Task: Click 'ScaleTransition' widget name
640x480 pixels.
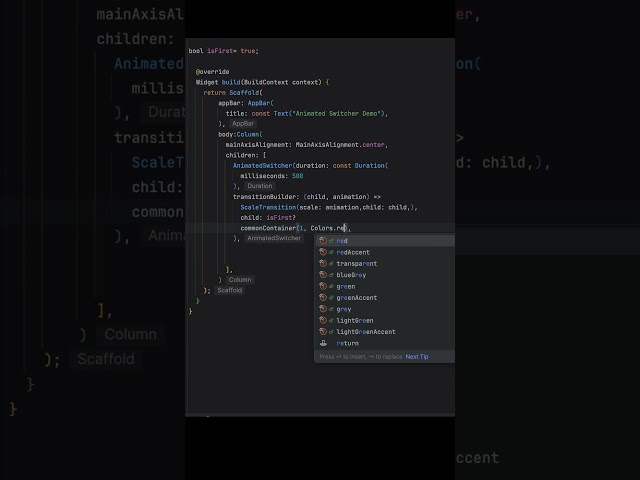Action: (x=268, y=207)
